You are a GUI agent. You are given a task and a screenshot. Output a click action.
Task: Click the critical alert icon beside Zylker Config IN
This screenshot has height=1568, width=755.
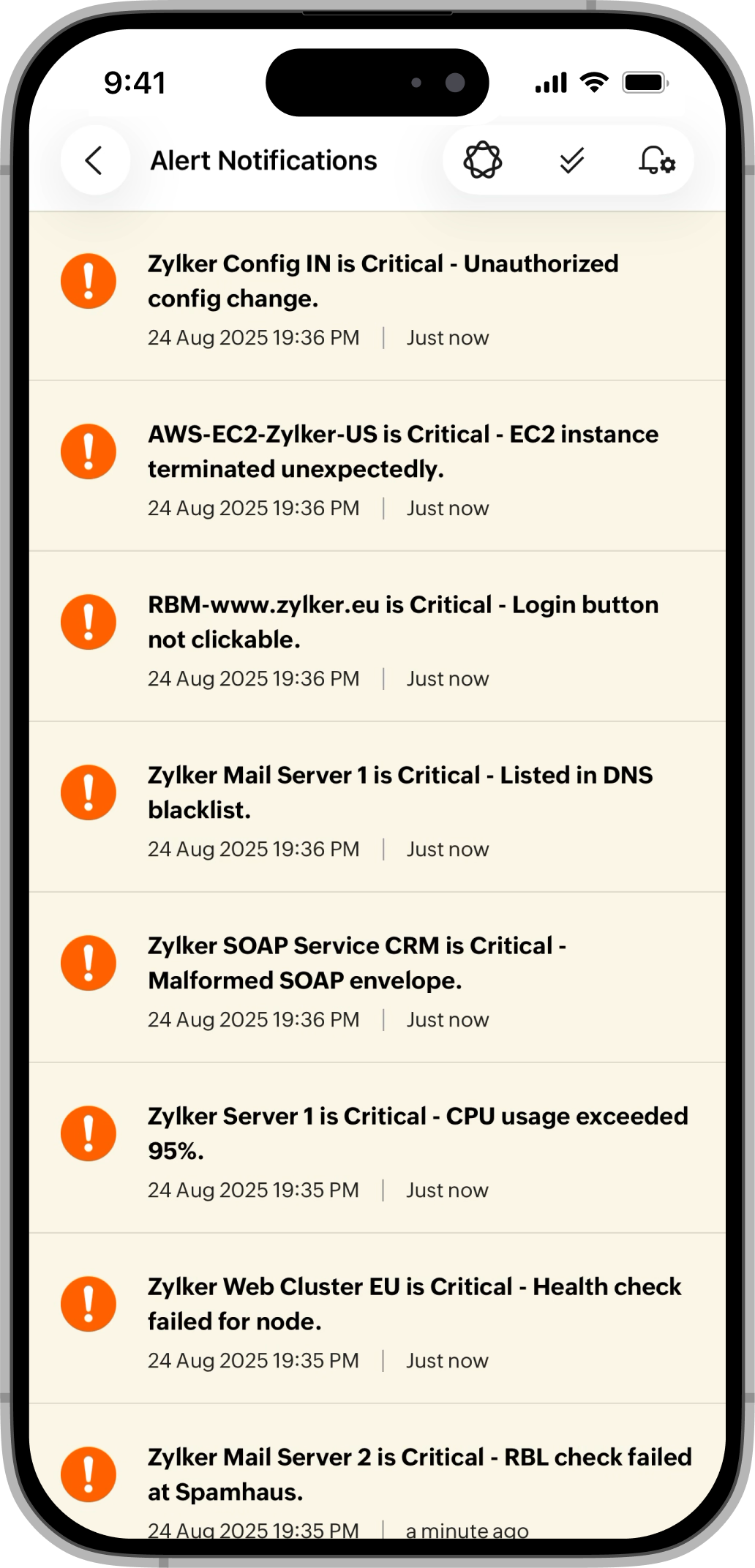tap(88, 280)
